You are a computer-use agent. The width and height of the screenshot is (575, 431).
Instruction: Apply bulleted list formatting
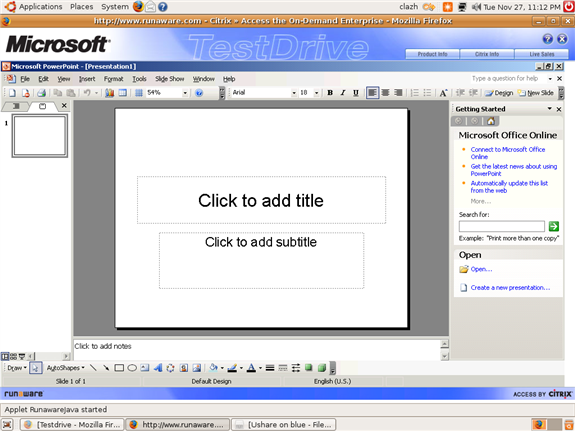tap(427, 93)
